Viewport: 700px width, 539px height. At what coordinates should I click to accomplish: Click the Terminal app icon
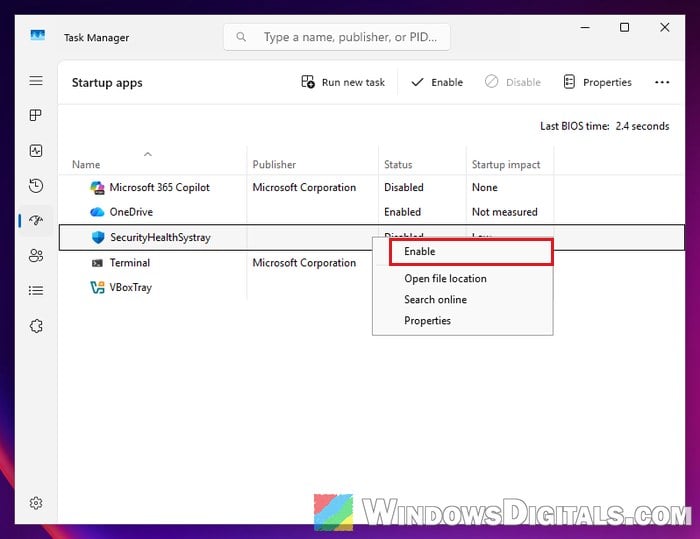tap(97, 263)
